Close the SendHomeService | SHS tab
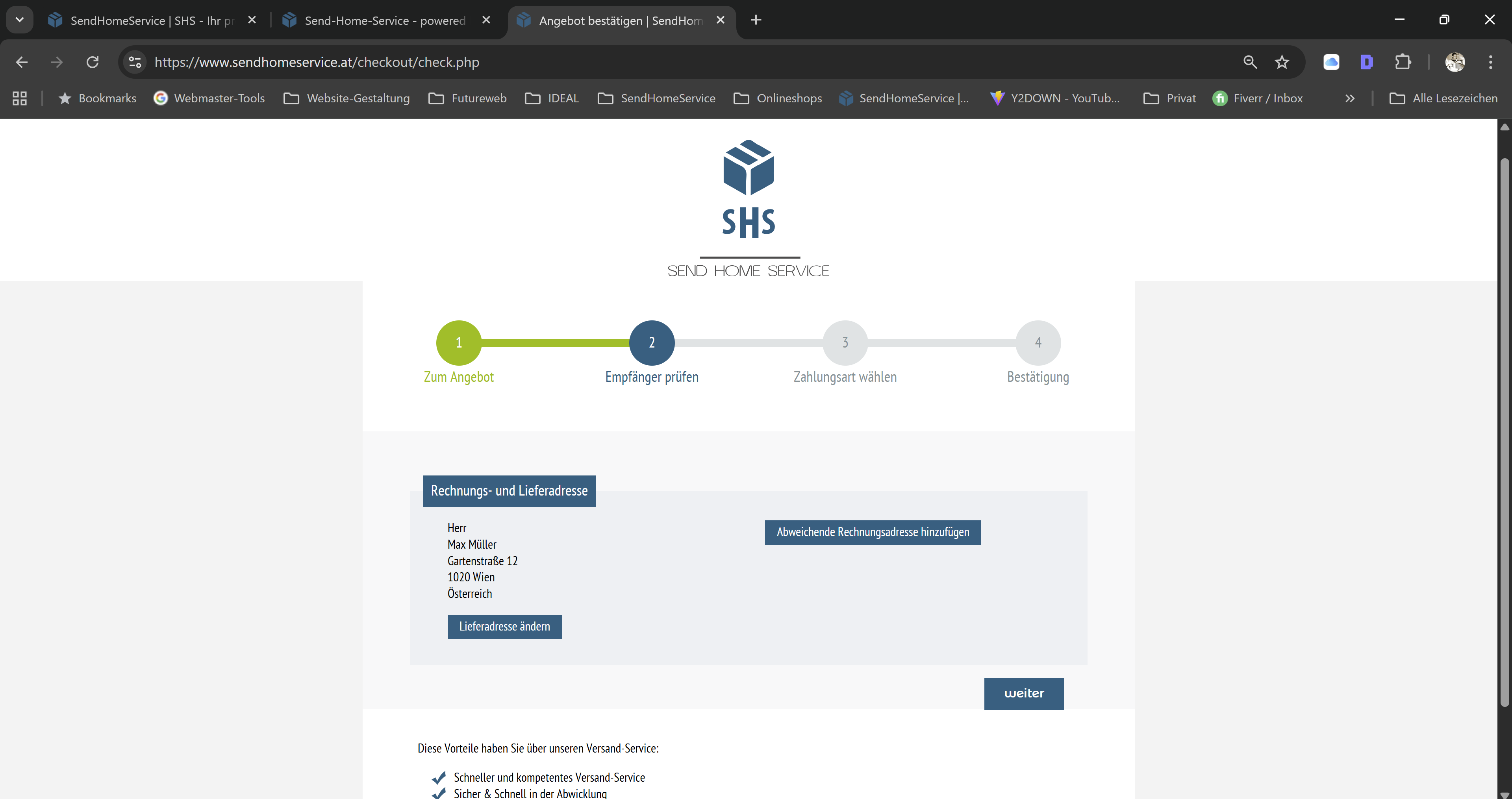This screenshot has width=1512, height=799. click(x=252, y=20)
